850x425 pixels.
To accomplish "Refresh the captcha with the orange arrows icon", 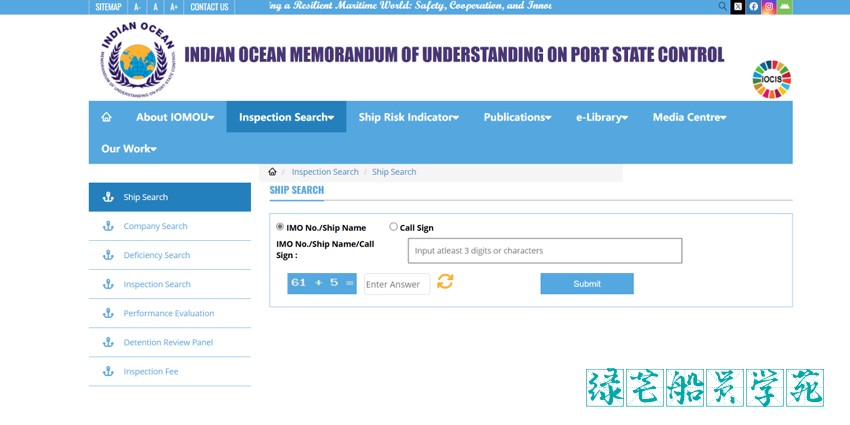I will [445, 281].
